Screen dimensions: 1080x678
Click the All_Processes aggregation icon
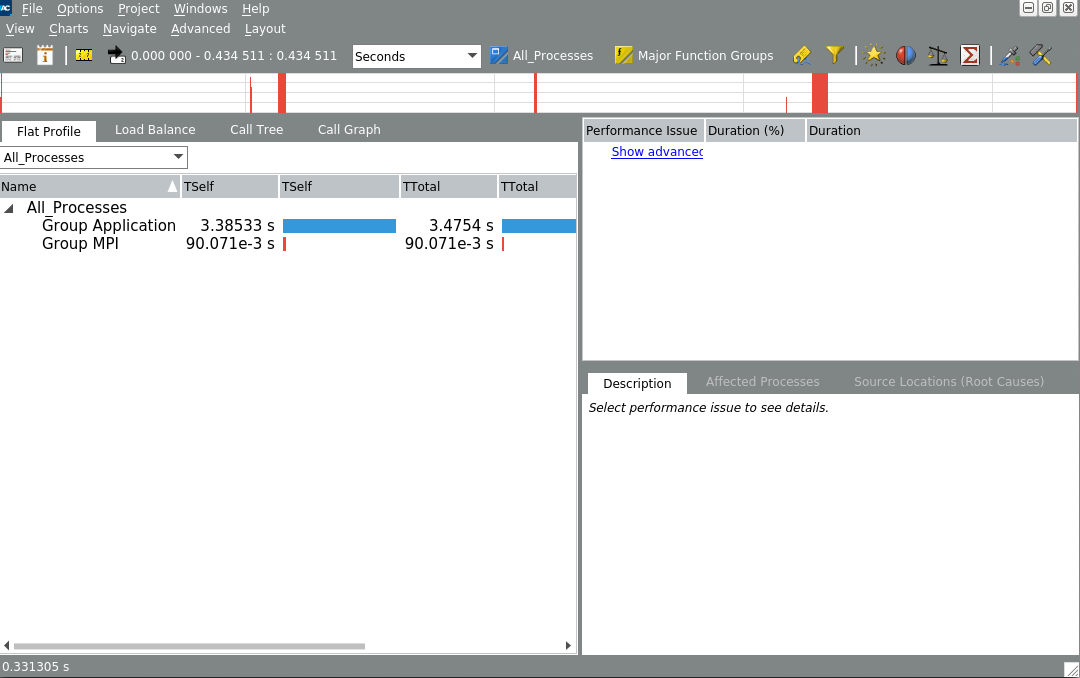[499, 55]
